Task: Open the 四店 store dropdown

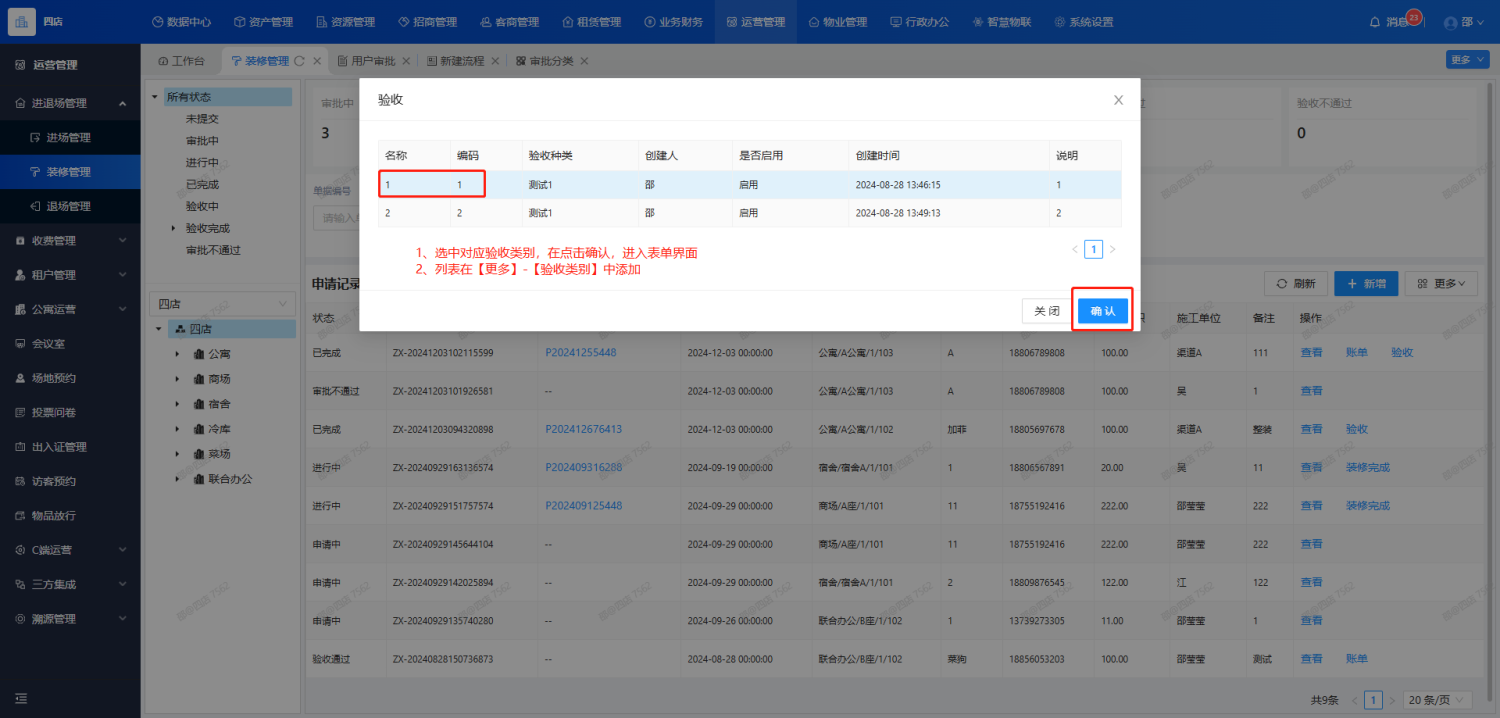Action: coord(221,303)
